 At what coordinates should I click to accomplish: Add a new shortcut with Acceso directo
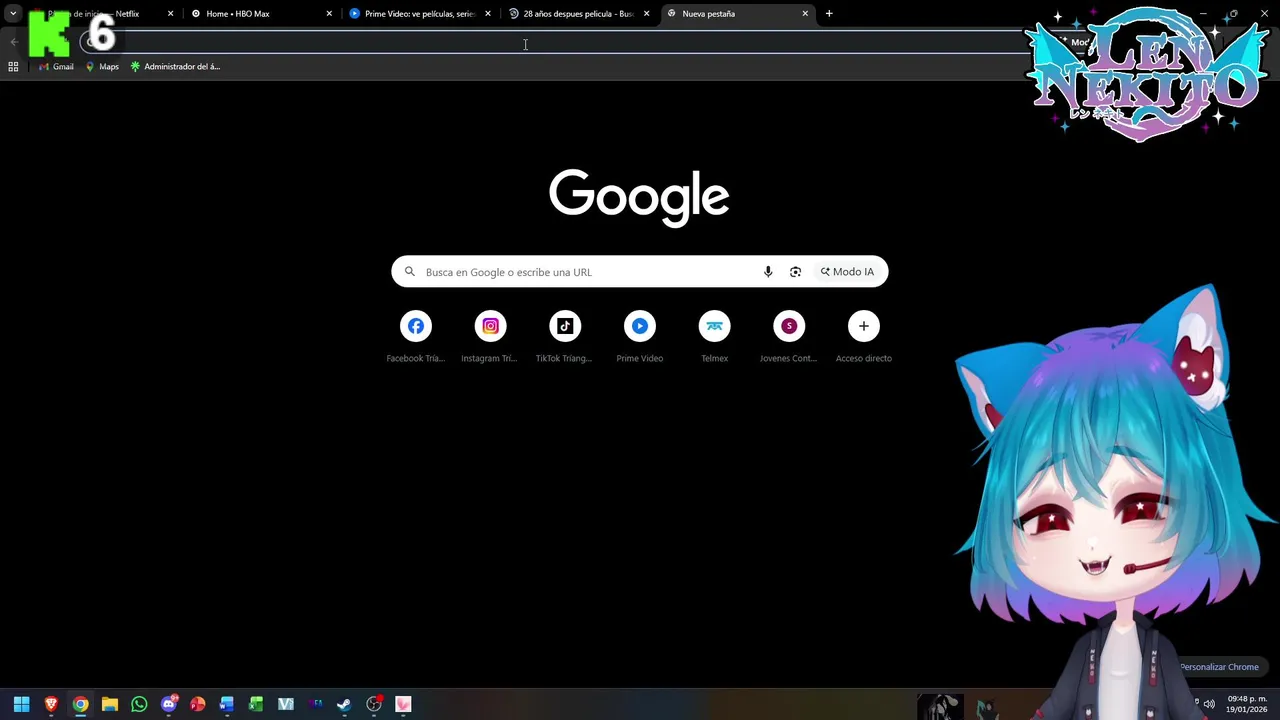pyautogui.click(x=864, y=326)
